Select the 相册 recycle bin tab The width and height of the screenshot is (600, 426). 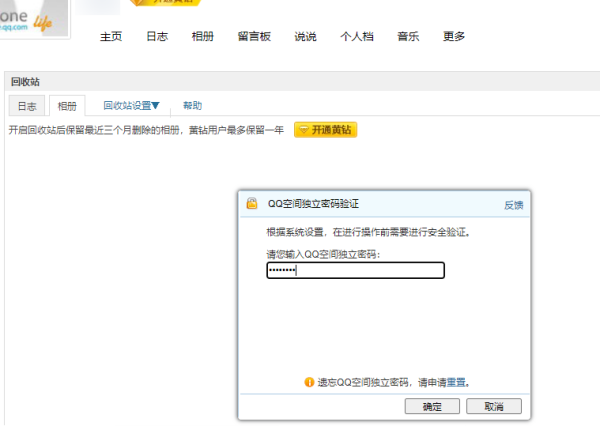click(x=67, y=106)
